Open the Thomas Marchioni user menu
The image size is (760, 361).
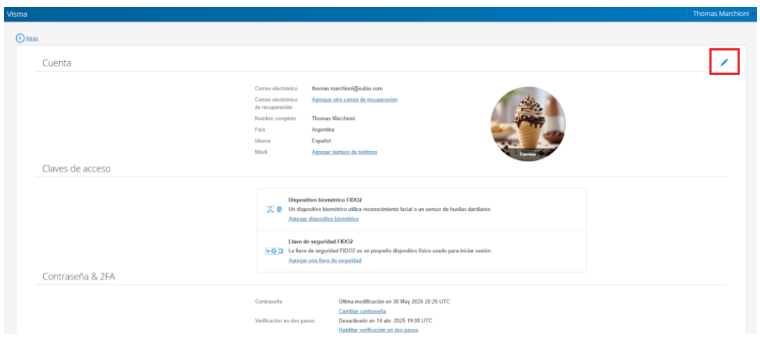click(720, 14)
